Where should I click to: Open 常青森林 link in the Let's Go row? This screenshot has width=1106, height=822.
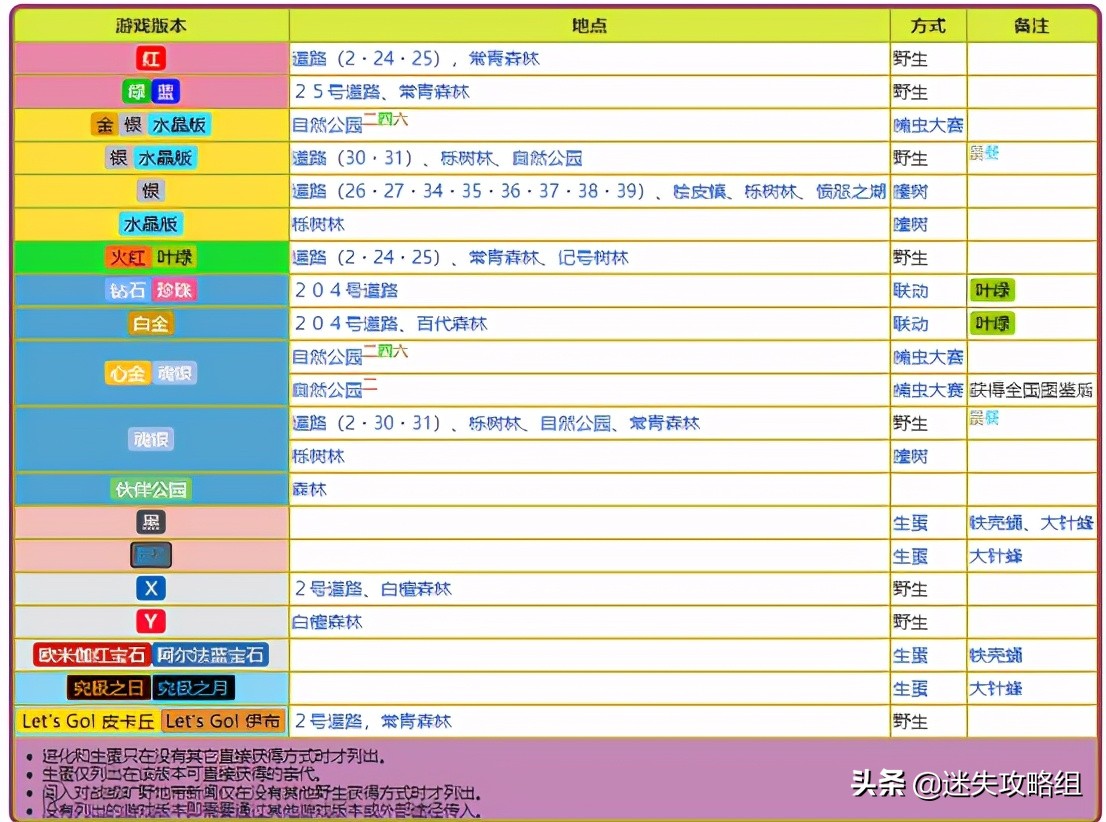point(415,721)
